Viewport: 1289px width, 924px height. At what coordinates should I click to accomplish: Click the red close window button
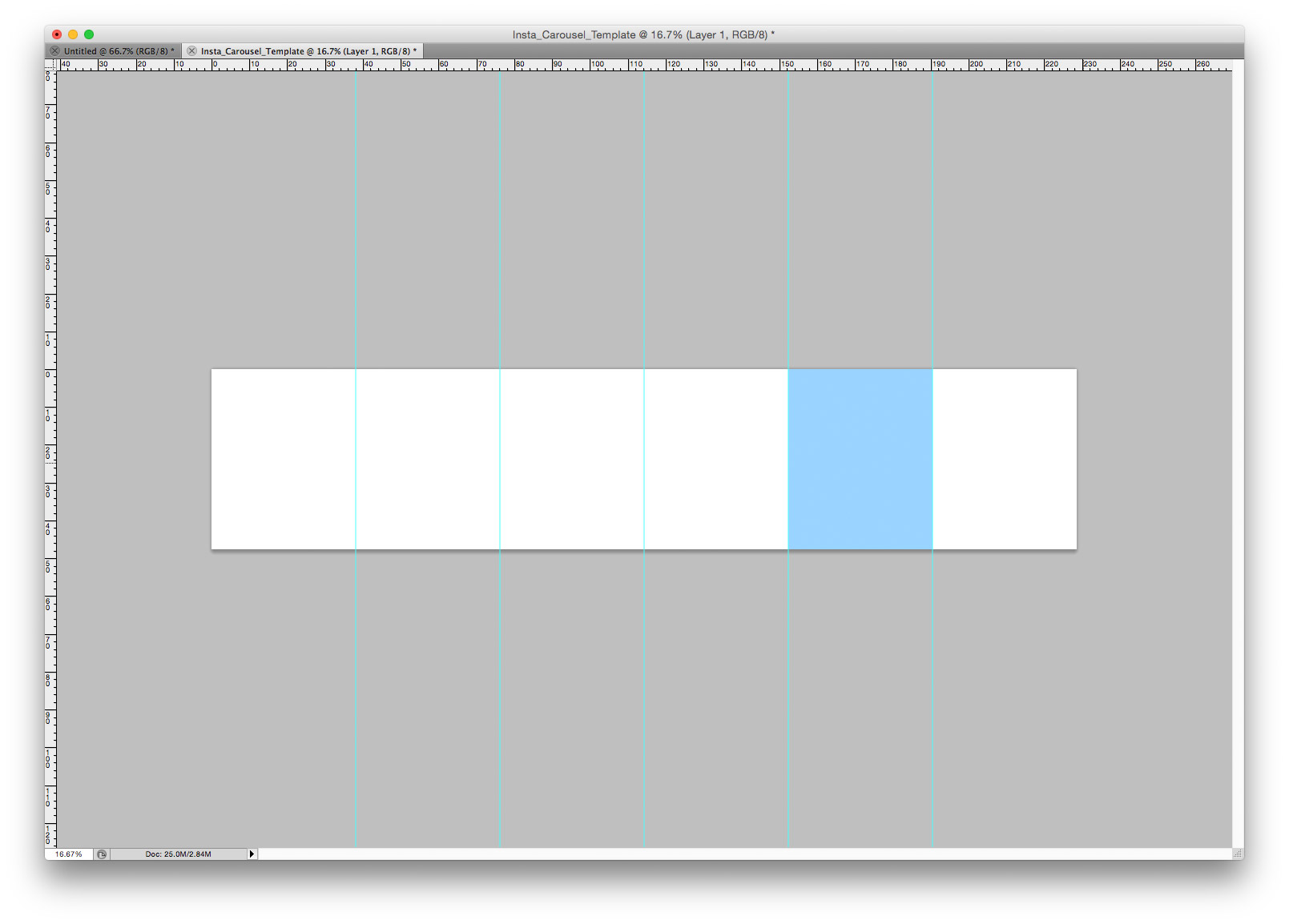coord(57,34)
